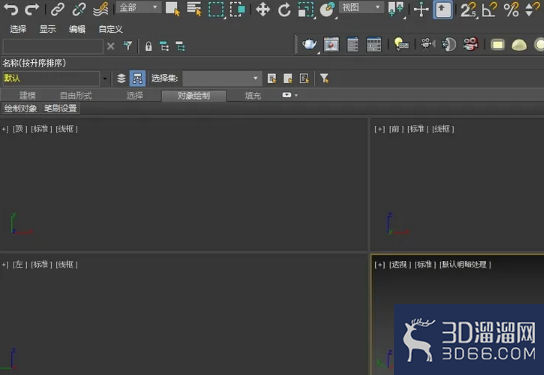Screen dimensions: 544x375
Task: Enable Select and Manipulate crosshair tool
Action: [x=421, y=9]
